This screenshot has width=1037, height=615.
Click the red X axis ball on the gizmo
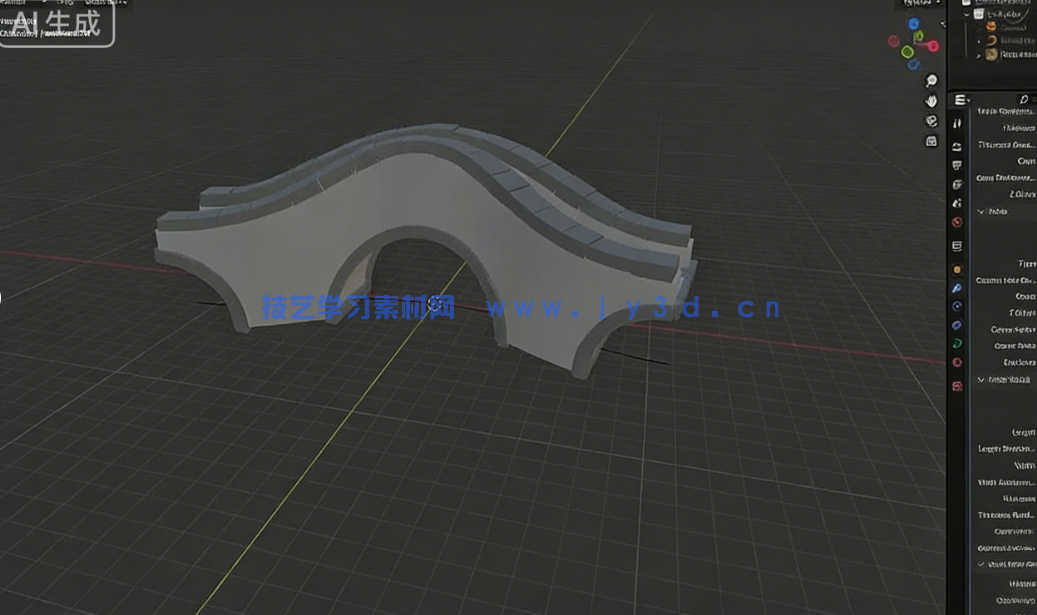tap(935, 45)
